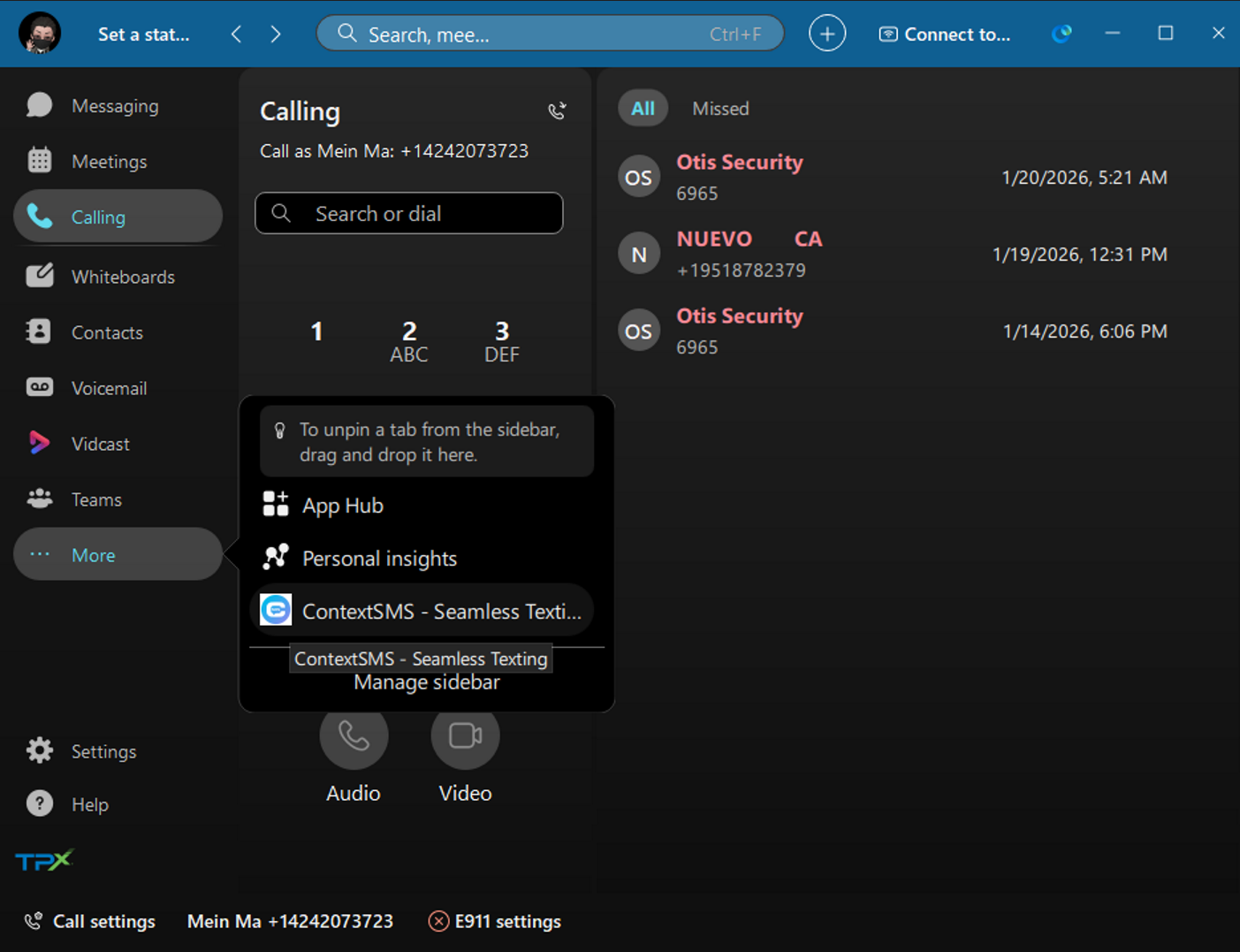The width and height of the screenshot is (1240, 952).
Task: Click the Call settings phone icon
Action: 34,921
